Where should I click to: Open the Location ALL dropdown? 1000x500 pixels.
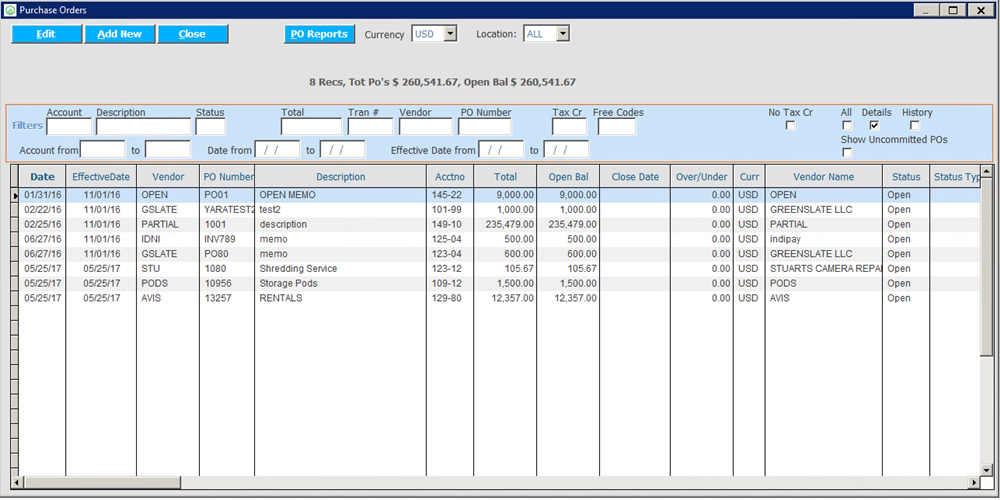click(562, 34)
